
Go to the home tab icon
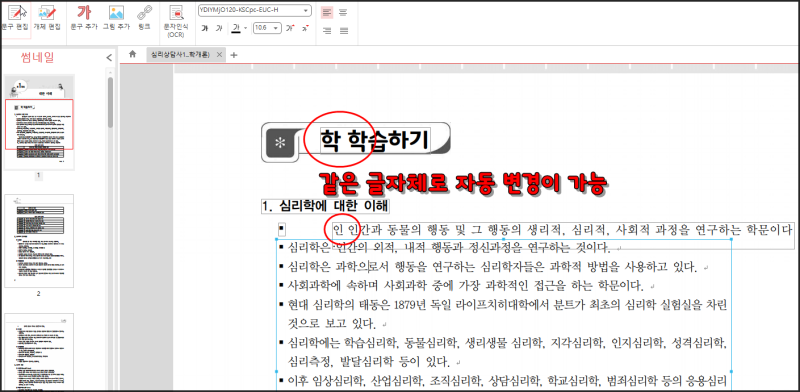pyautogui.click(x=133, y=54)
